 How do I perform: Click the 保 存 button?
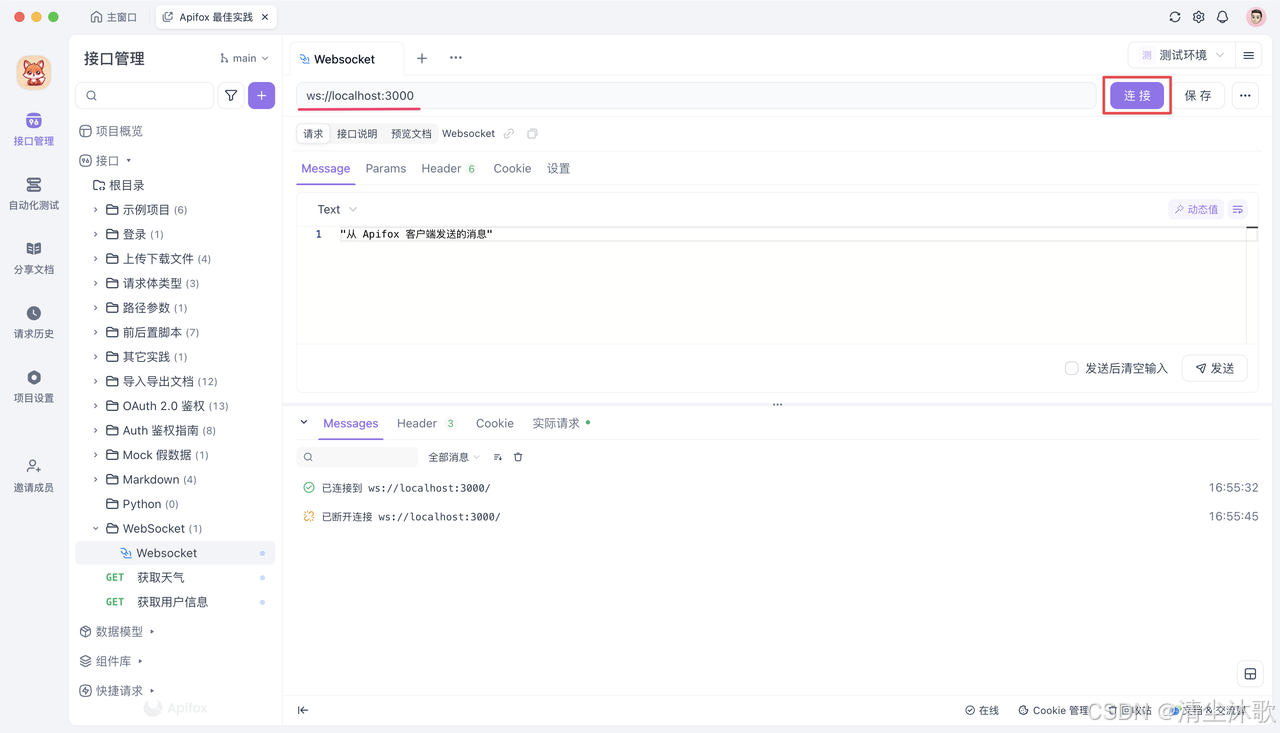tap(1198, 95)
